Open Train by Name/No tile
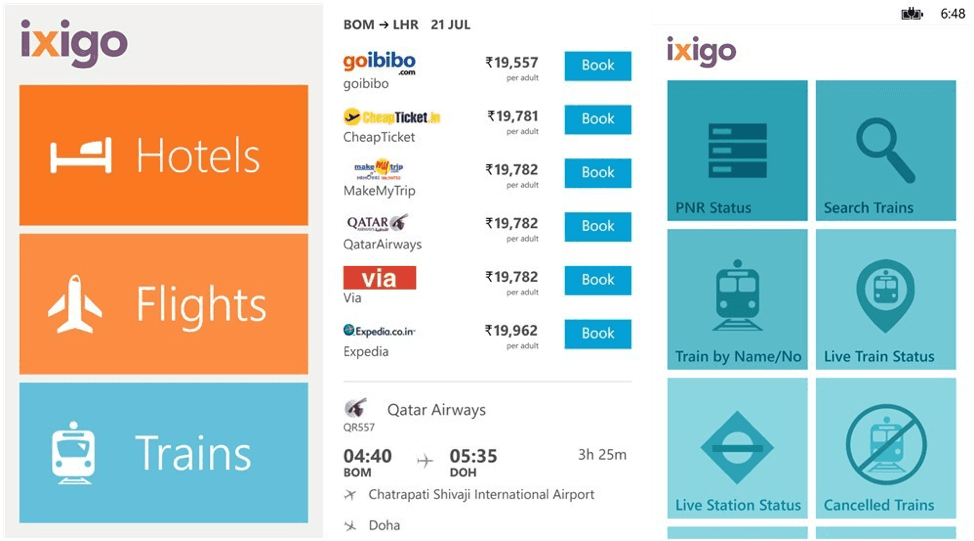Viewport: 974px width, 541px height. click(x=737, y=299)
